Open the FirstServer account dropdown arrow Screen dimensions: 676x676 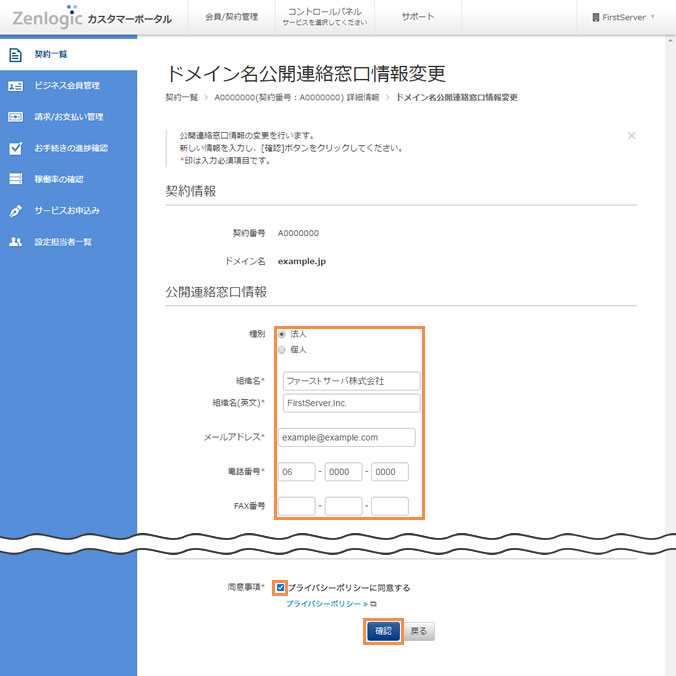point(653,17)
